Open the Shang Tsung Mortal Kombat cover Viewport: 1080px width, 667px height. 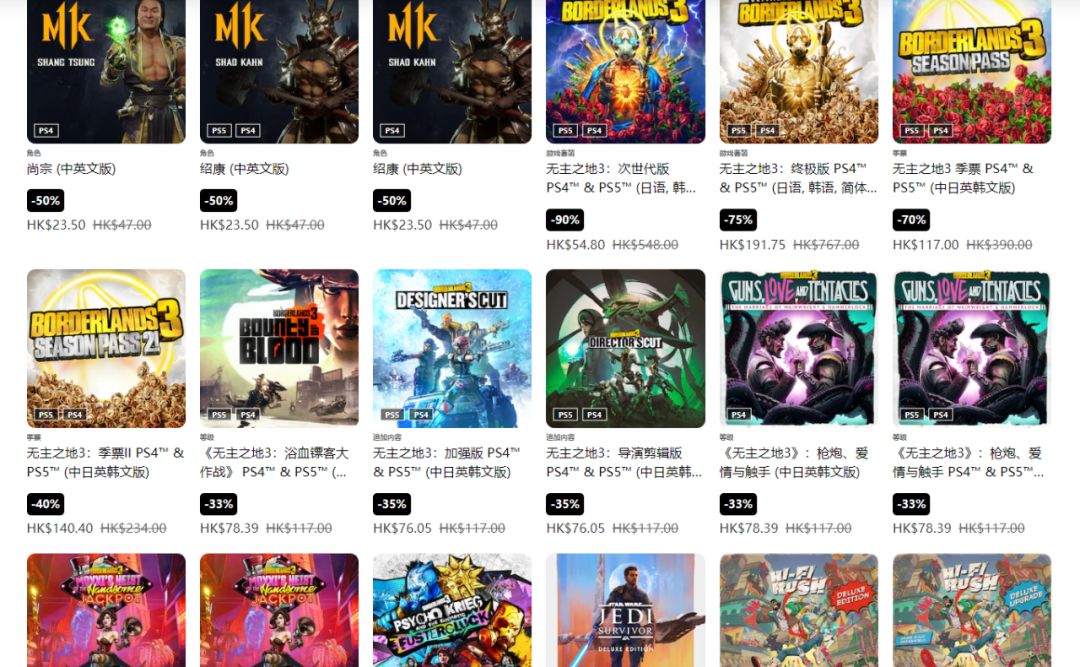pos(106,72)
